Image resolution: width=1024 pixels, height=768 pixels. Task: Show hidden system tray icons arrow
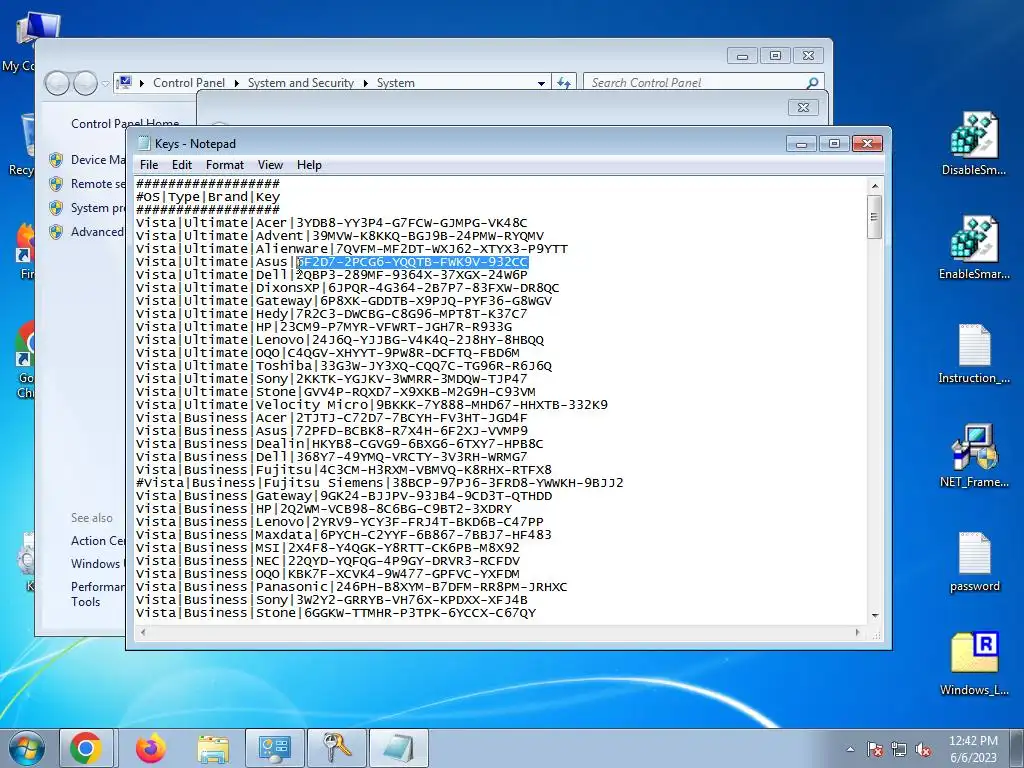[x=850, y=749]
